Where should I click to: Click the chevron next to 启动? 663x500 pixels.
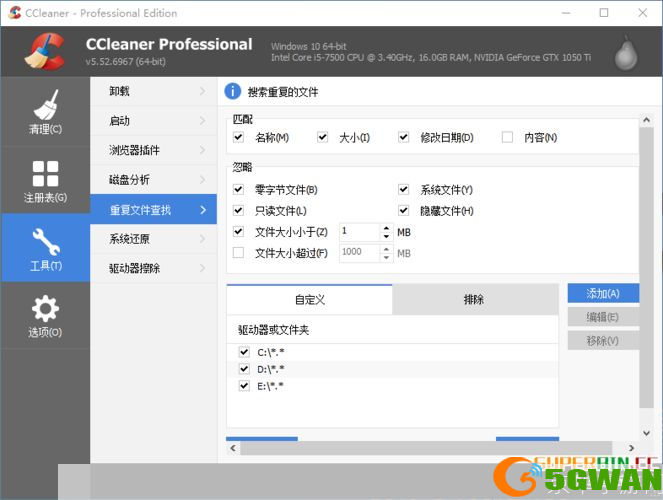(x=203, y=121)
